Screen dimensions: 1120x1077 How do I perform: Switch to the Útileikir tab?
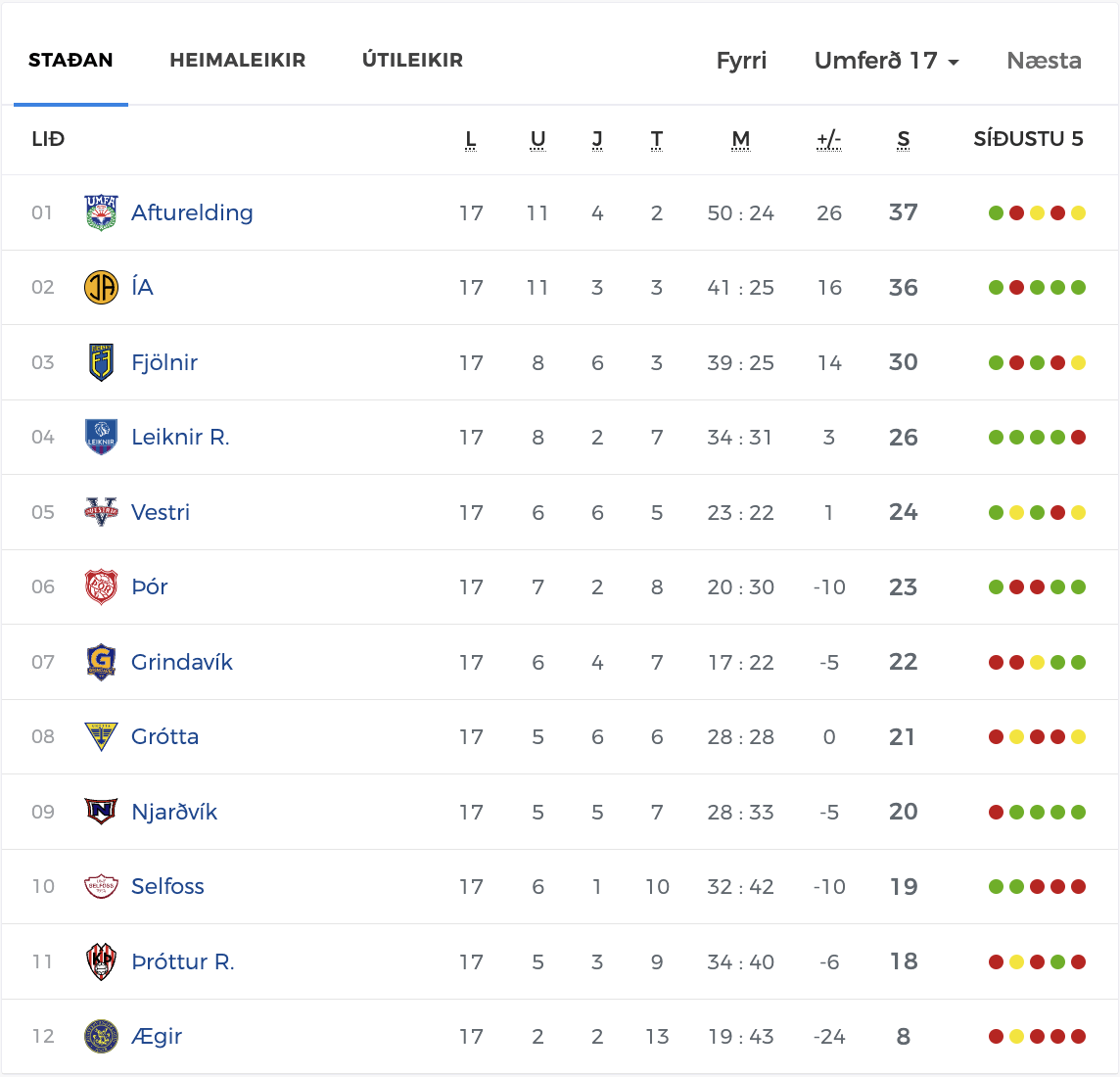pos(412,61)
